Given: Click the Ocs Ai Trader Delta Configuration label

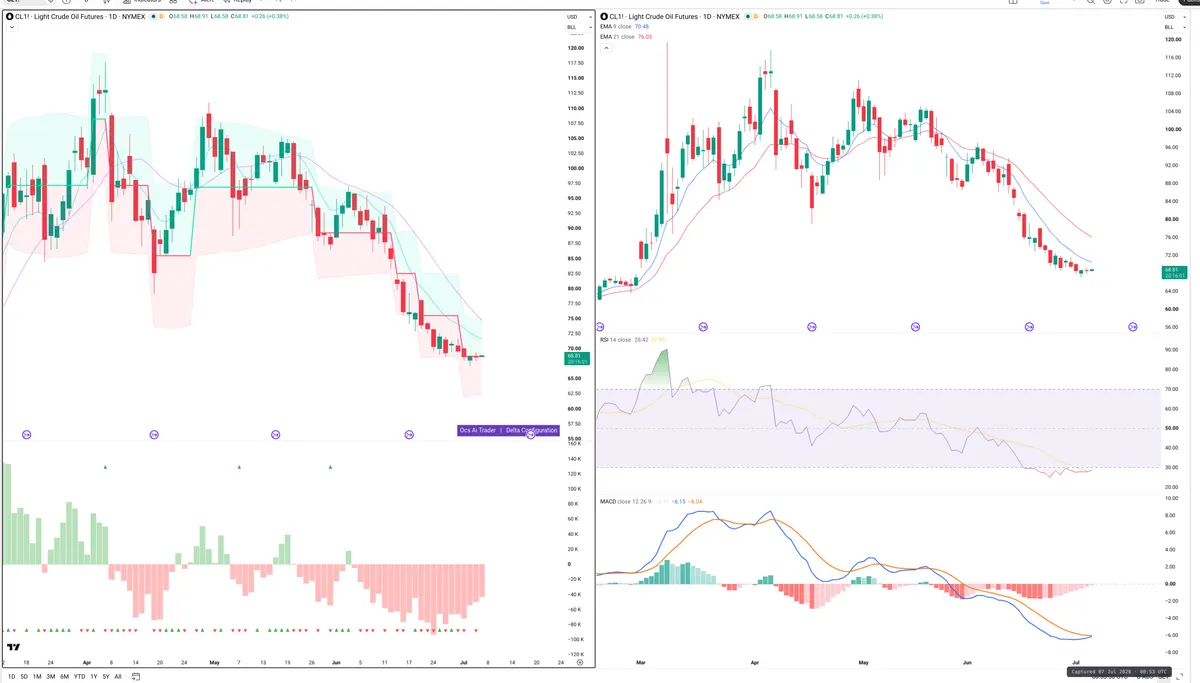Looking at the screenshot, I should click(x=508, y=430).
